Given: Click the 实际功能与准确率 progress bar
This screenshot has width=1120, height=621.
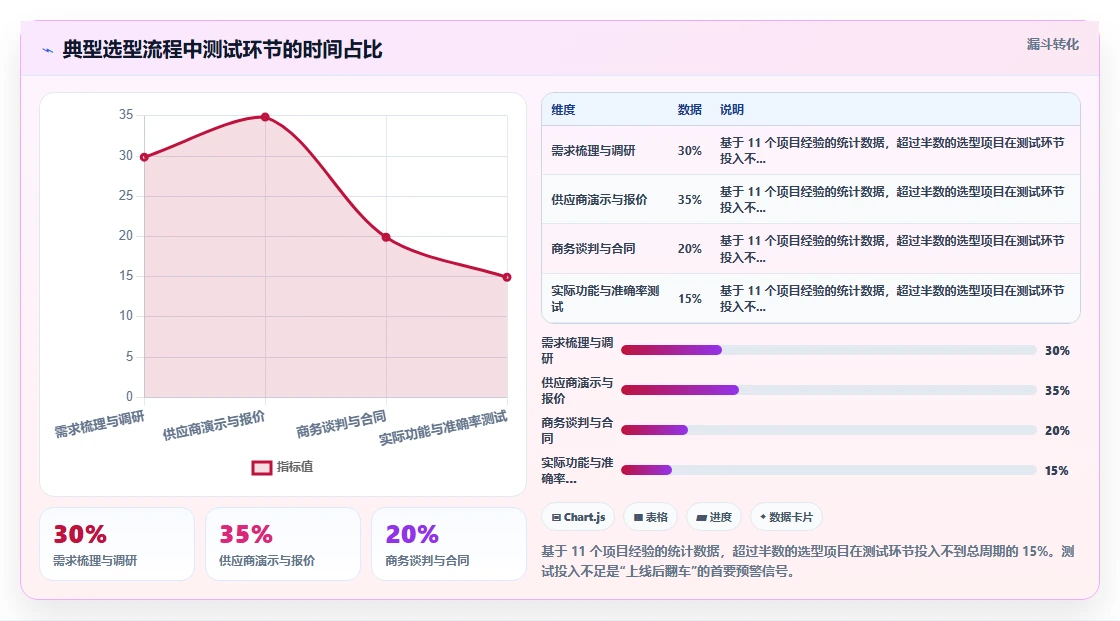Looking at the screenshot, I should [829, 470].
